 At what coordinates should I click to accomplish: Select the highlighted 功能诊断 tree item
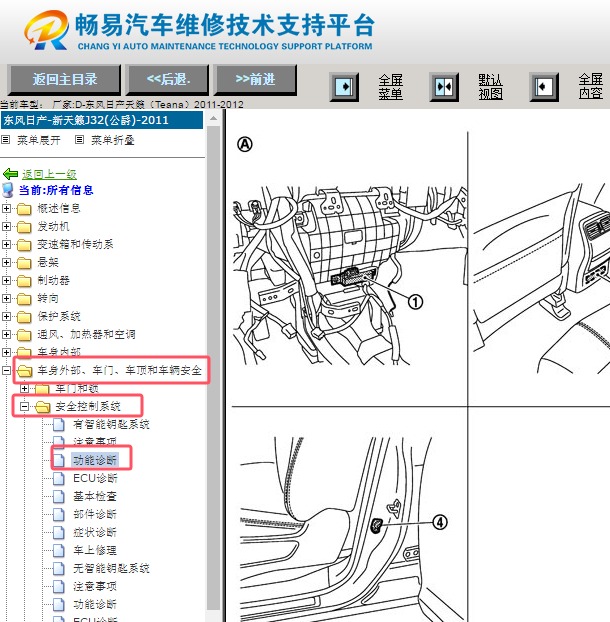95,460
